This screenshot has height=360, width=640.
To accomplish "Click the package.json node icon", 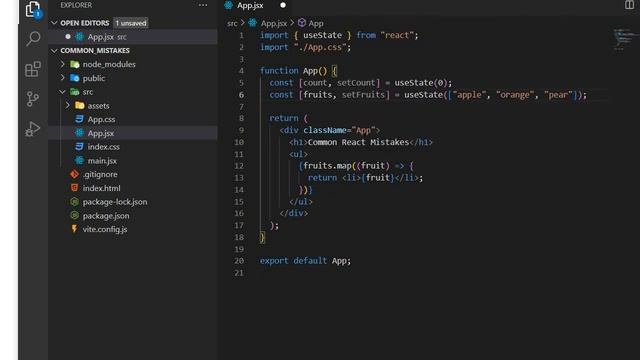I will [74, 216].
